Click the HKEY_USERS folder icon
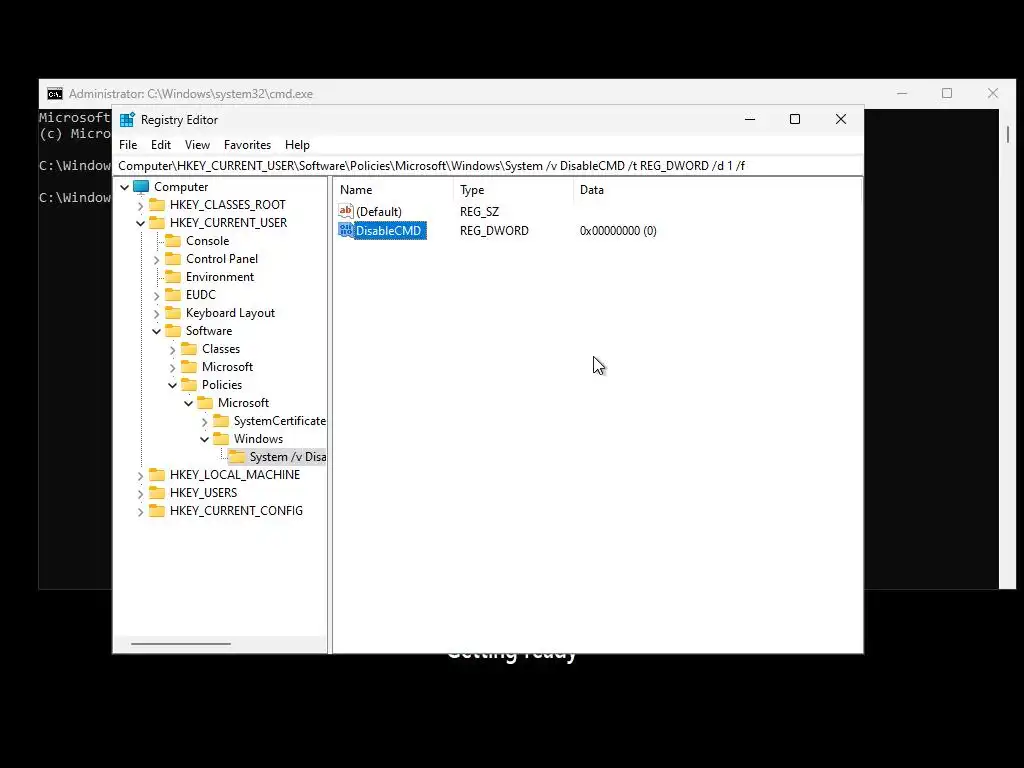 [157, 492]
